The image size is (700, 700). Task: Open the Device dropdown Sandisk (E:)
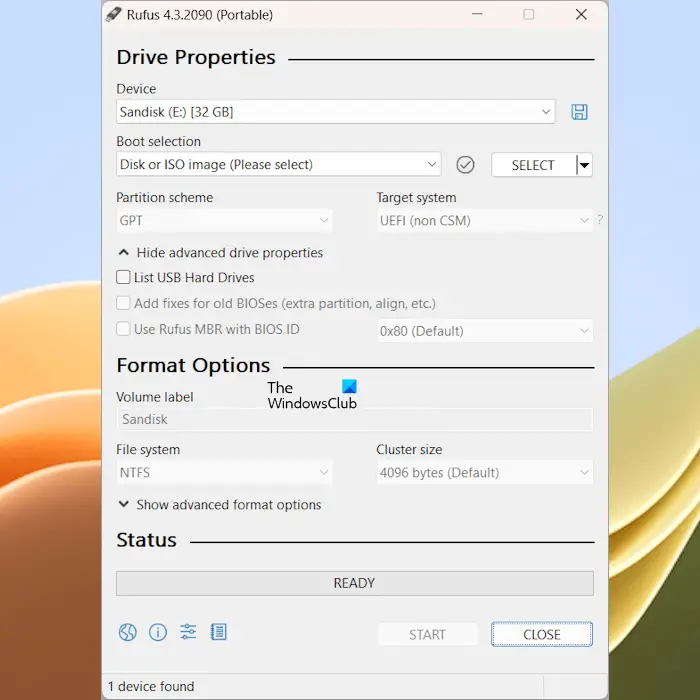pyautogui.click(x=336, y=112)
